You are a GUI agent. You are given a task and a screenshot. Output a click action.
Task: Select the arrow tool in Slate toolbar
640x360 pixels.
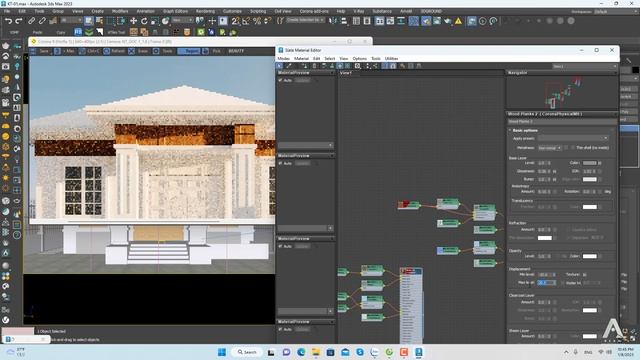tap(280, 66)
